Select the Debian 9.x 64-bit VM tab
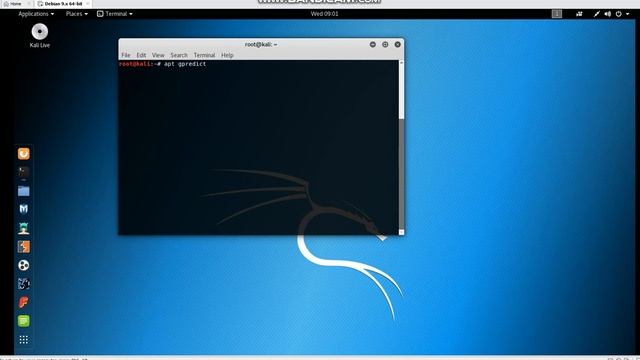This screenshot has width=640, height=360. (x=63, y=4)
